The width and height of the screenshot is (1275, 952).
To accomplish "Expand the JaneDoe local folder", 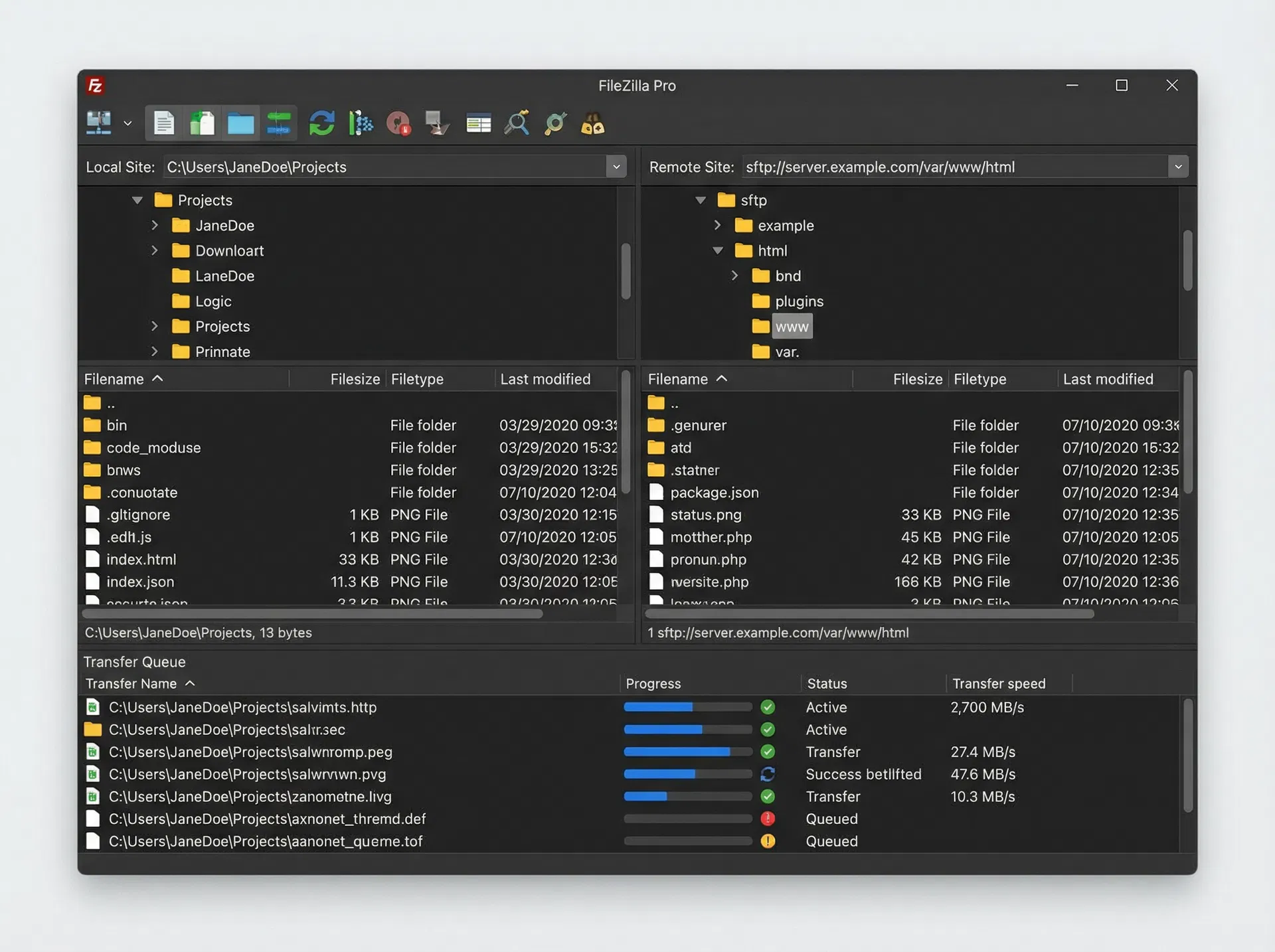I will coord(155,226).
